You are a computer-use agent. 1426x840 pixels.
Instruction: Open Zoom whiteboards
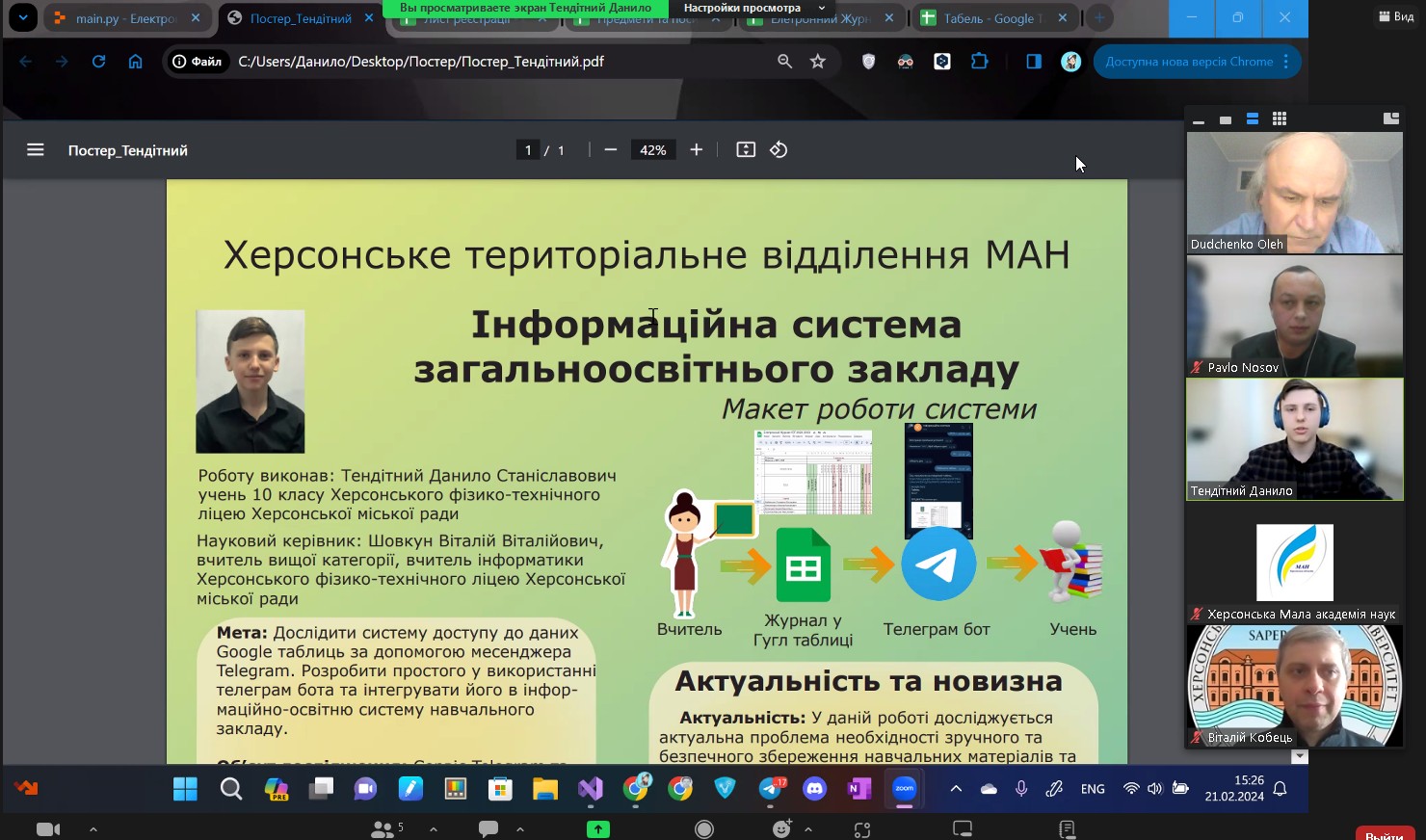coord(963,828)
